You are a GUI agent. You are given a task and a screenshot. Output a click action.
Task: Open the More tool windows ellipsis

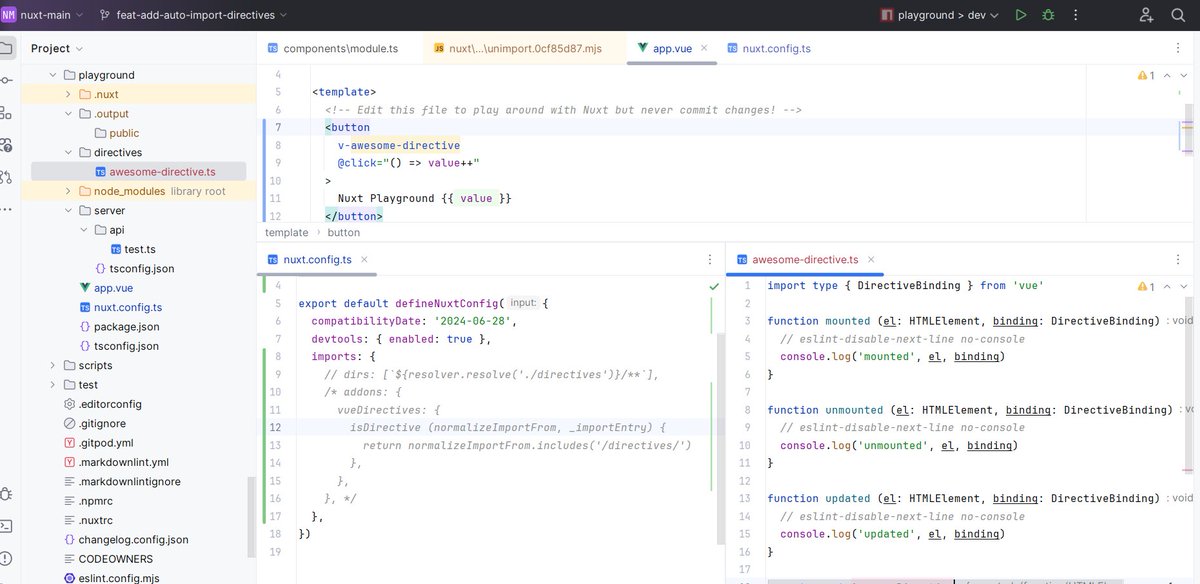click(5, 209)
